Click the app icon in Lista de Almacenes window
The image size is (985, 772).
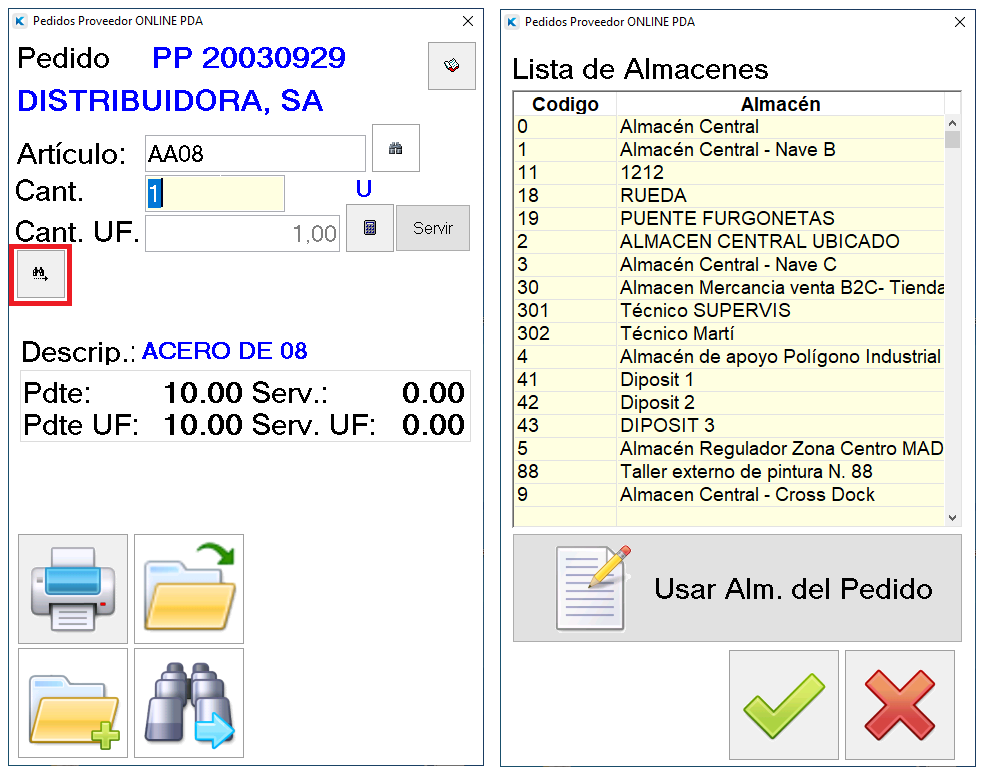[512, 22]
